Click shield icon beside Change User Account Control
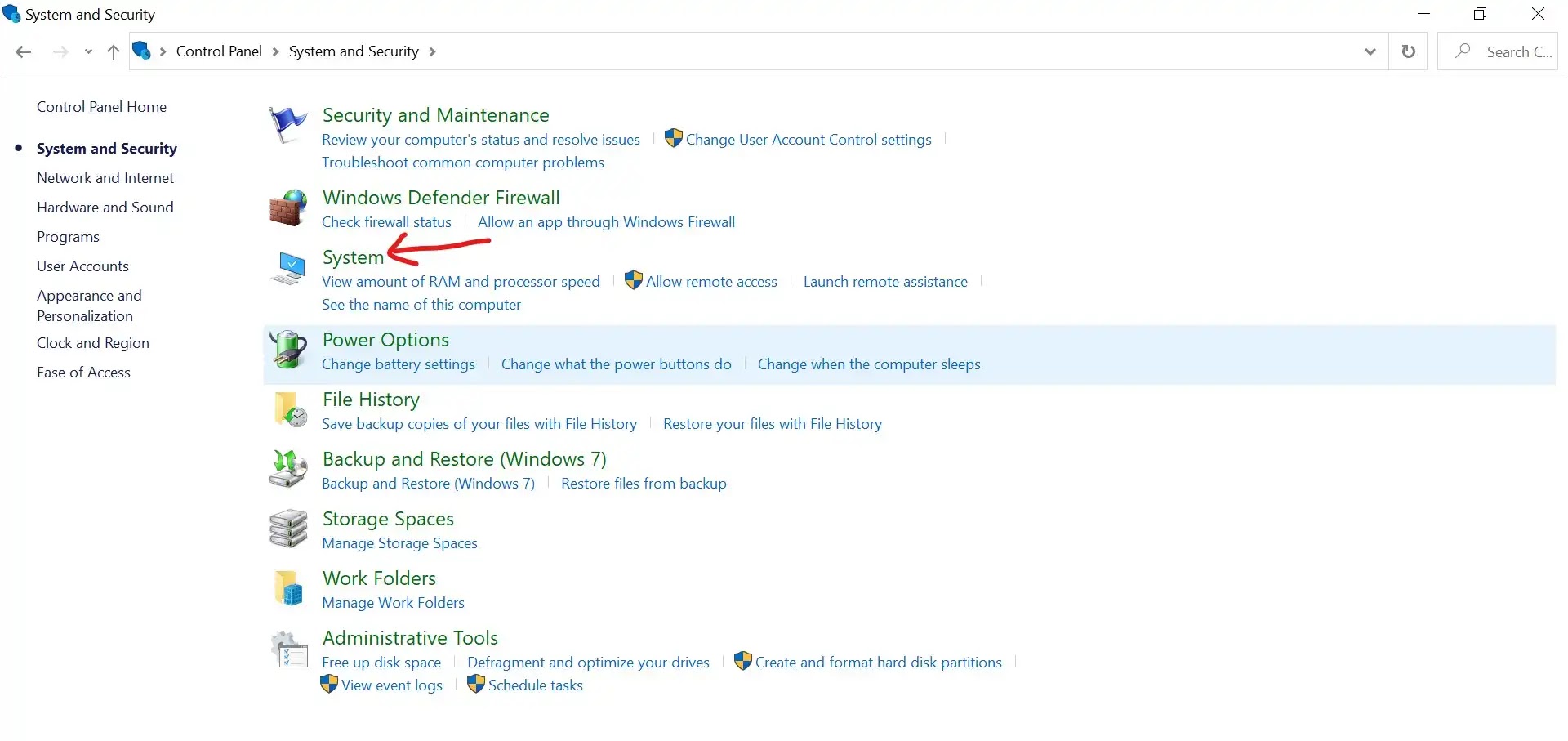 click(x=673, y=138)
